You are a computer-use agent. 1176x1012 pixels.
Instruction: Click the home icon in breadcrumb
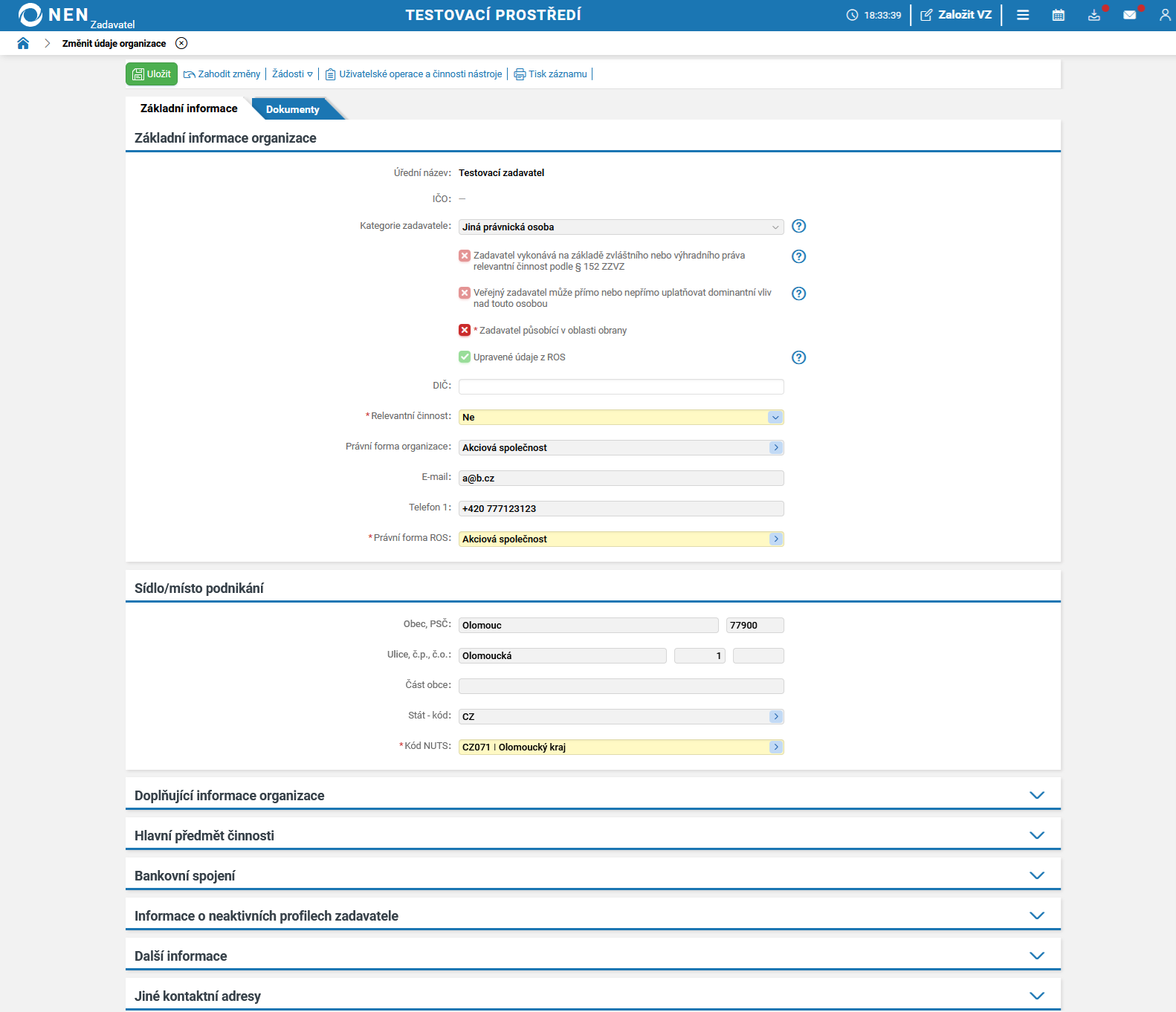(x=23, y=43)
